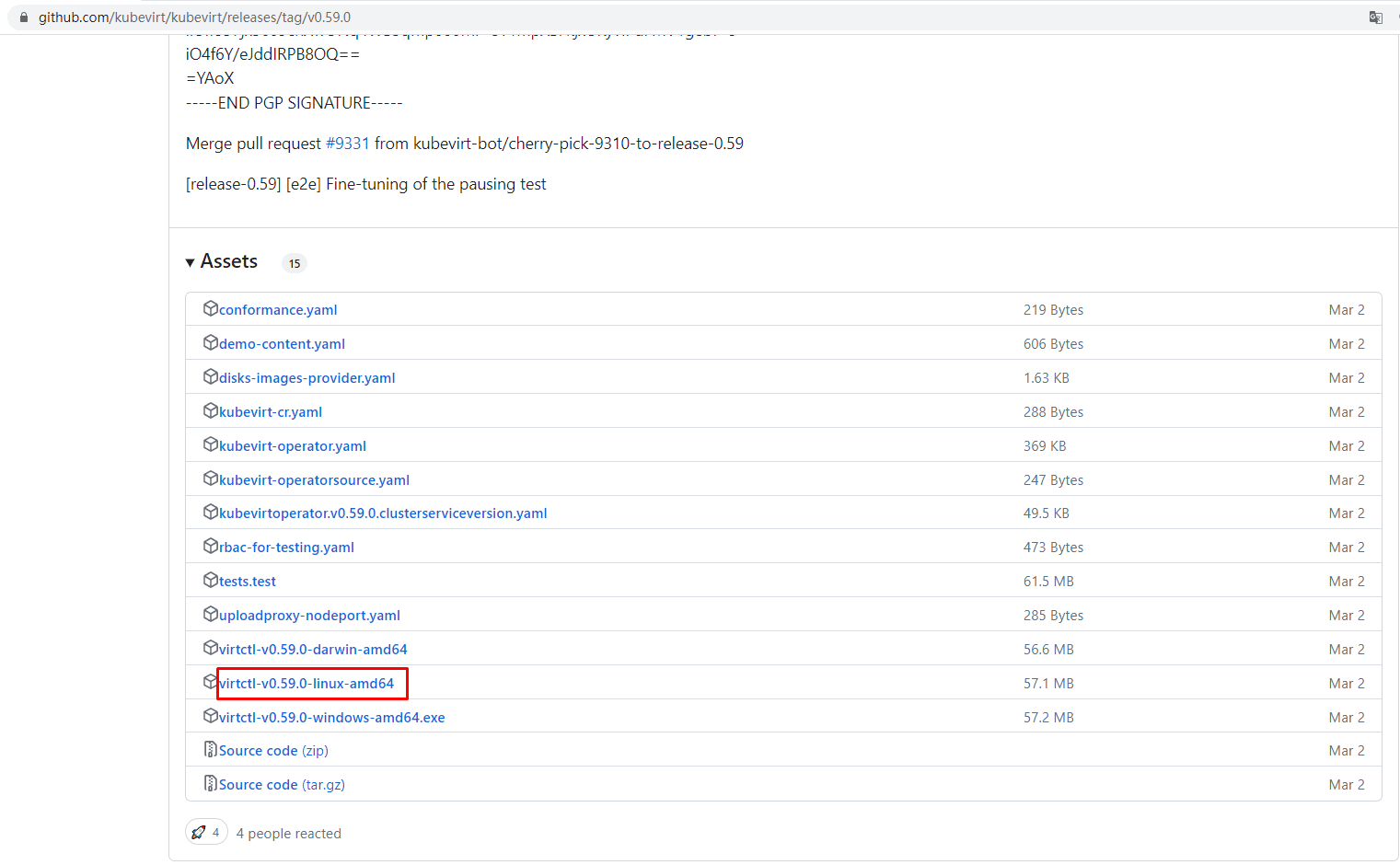Download demo-content.yaml

pos(282,344)
